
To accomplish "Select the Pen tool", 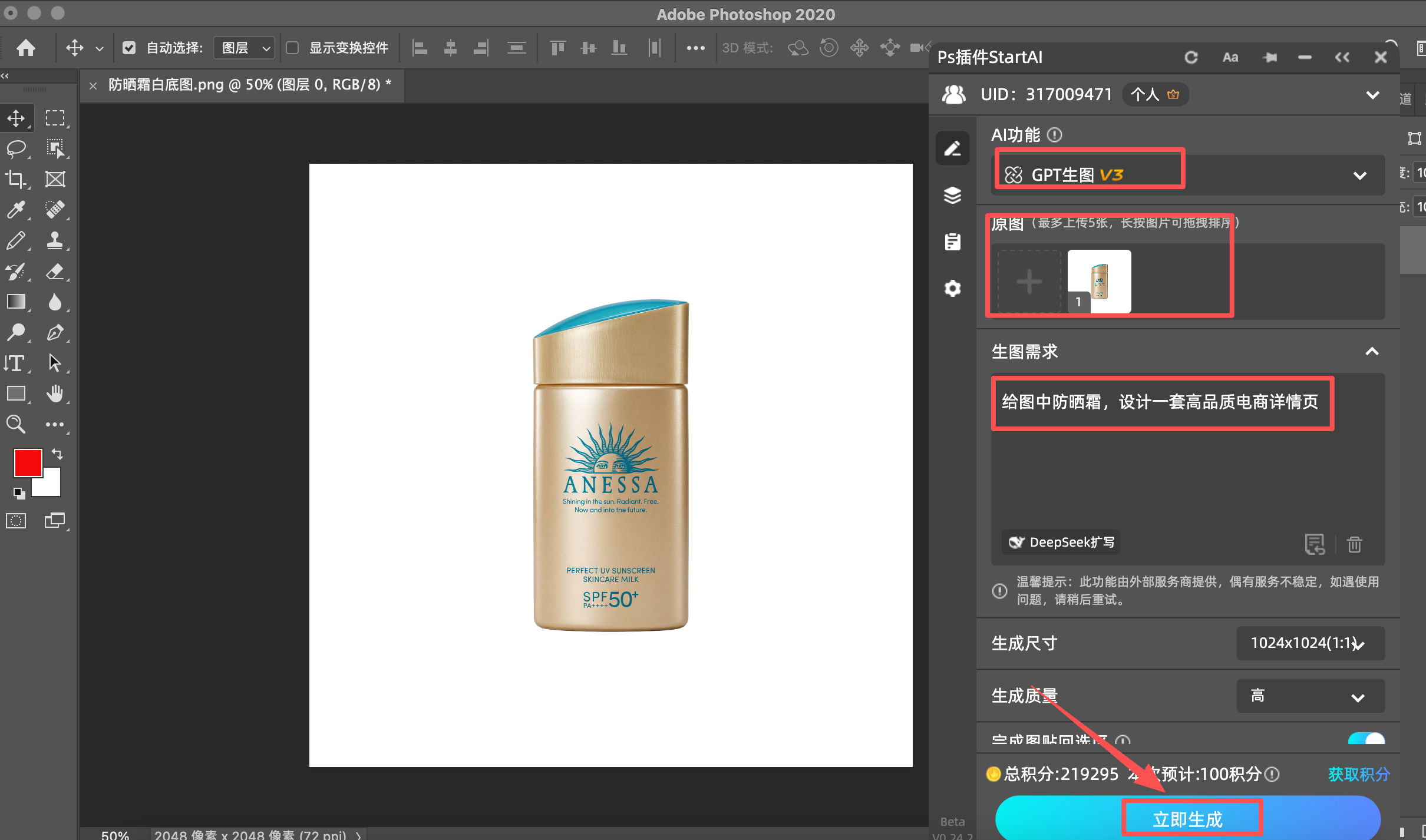I will [x=55, y=332].
